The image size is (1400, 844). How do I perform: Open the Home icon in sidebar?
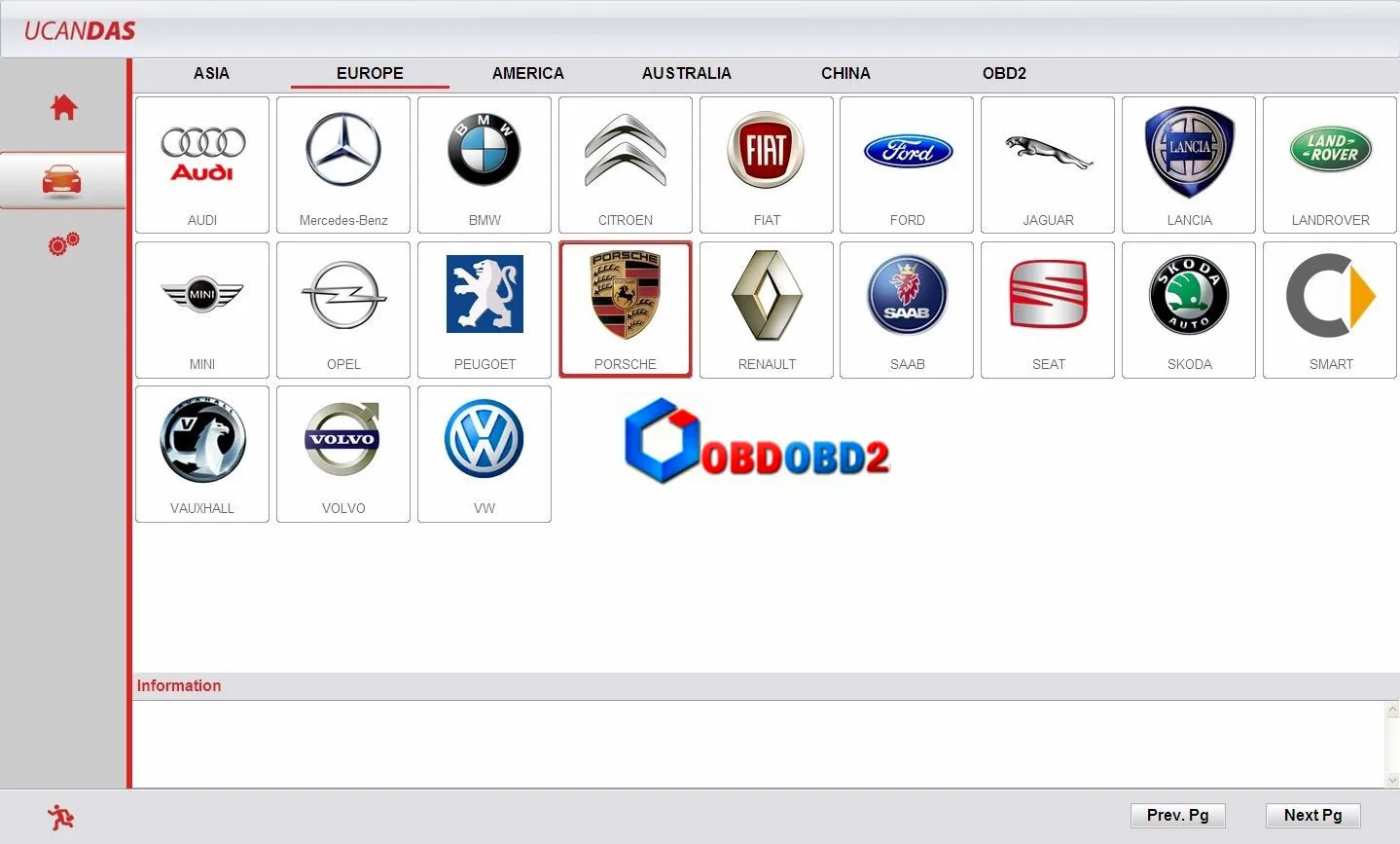coord(64,107)
